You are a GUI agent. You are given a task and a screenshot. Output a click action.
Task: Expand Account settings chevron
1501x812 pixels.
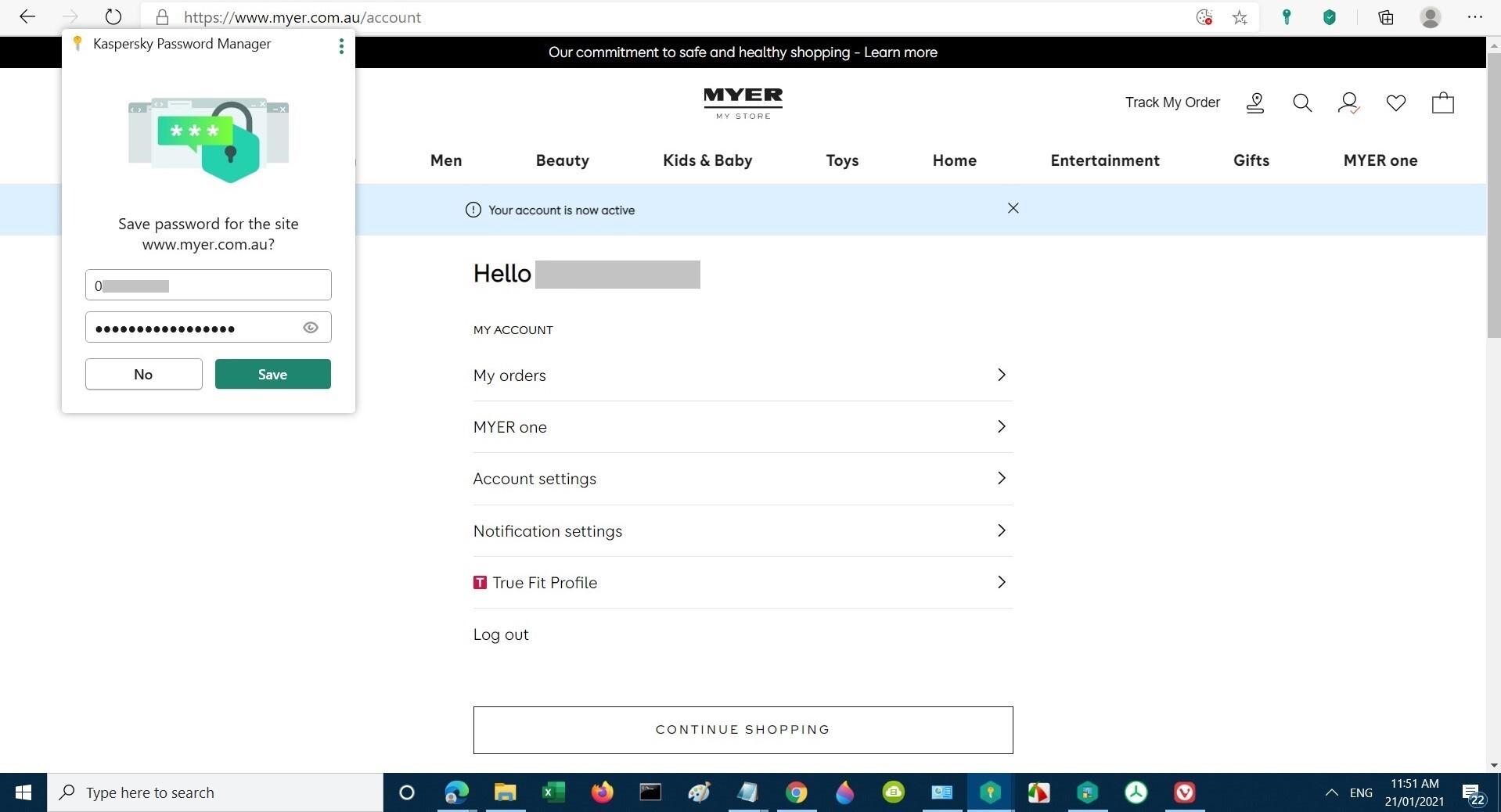(1001, 478)
